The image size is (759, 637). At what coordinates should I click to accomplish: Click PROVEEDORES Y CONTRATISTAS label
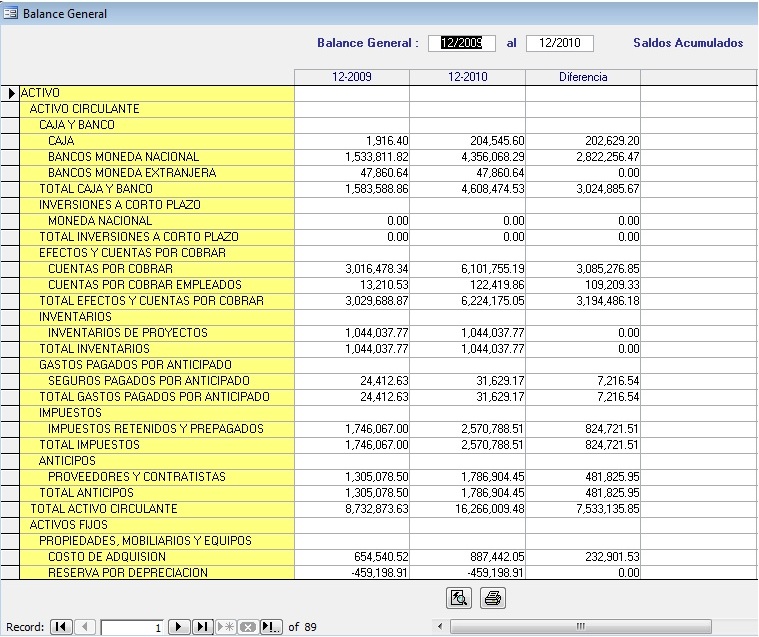[137, 476]
